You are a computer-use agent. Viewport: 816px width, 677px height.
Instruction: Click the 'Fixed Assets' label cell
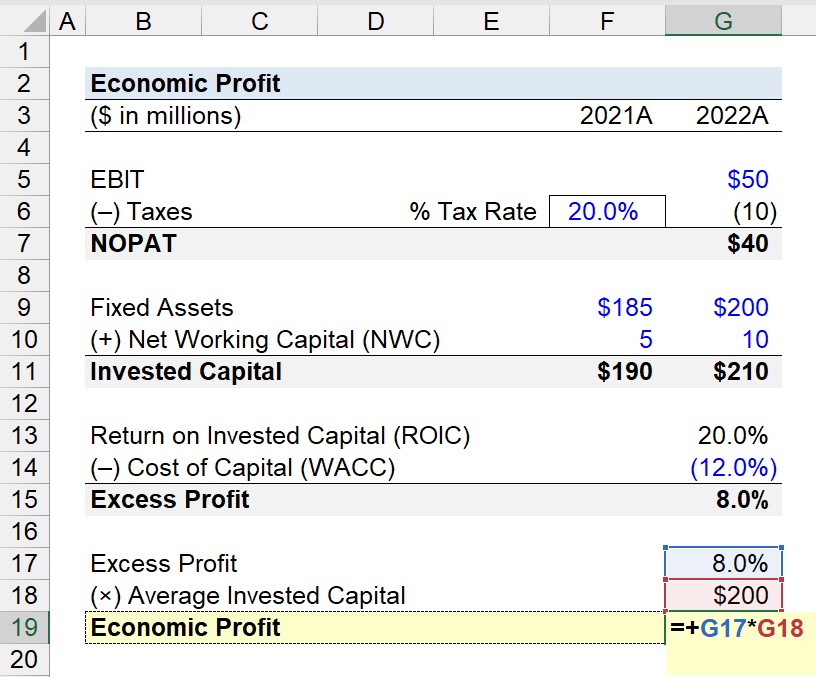coord(162,308)
